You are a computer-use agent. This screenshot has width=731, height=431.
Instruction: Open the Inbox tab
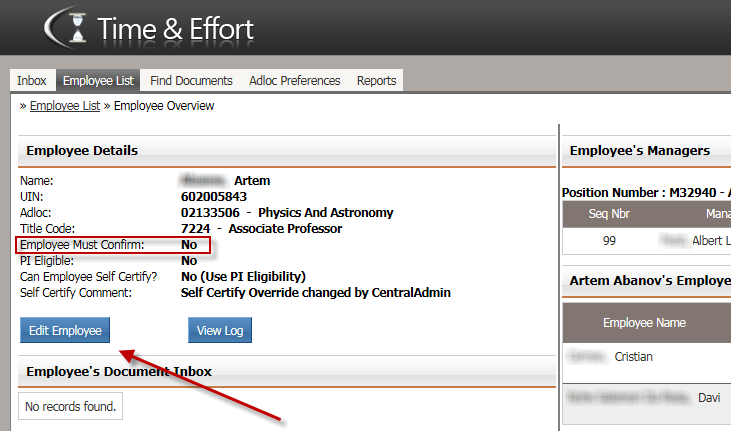click(x=31, y=81)
